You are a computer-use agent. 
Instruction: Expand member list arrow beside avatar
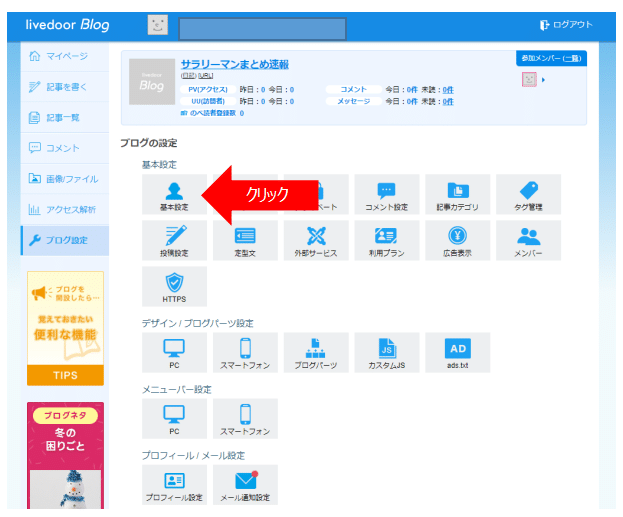click(x=544, y=80)
